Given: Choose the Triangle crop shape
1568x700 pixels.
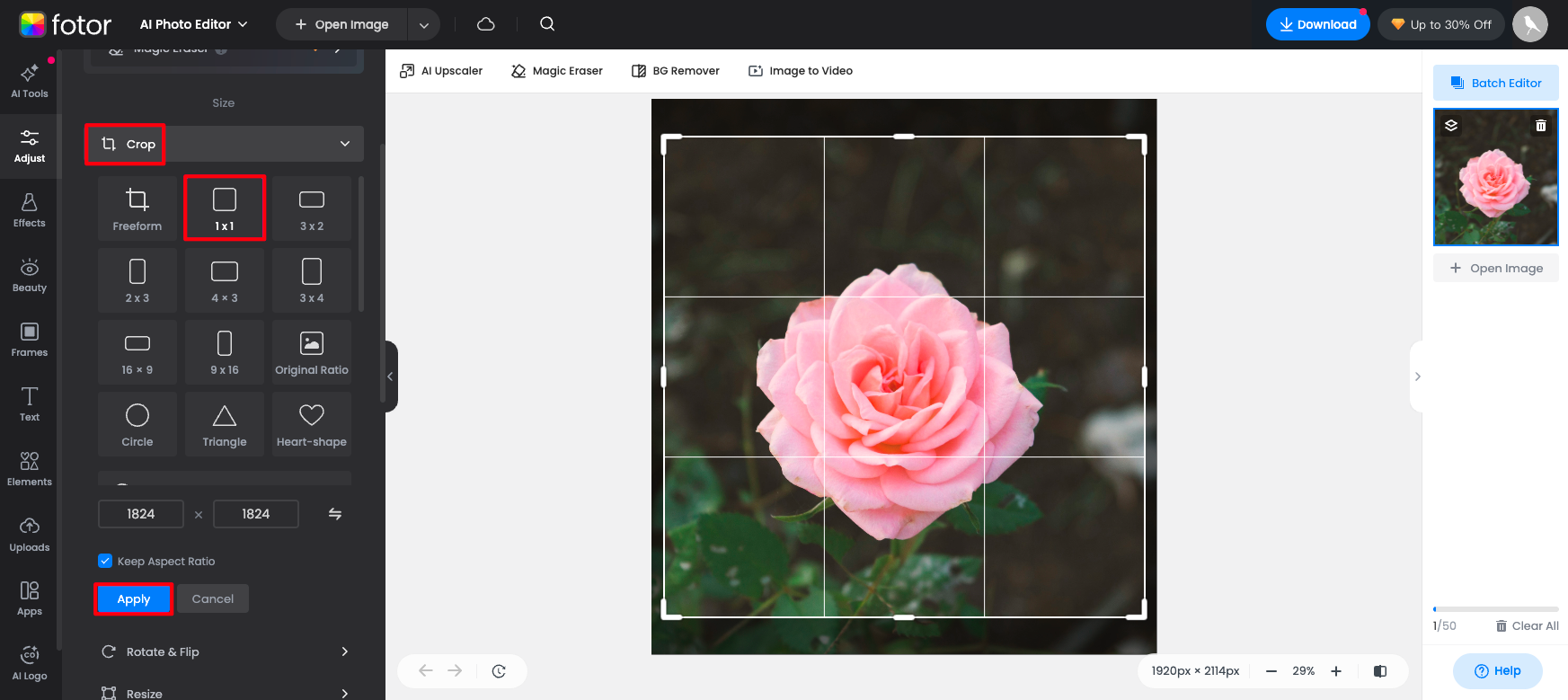Looking at the screenshot, I should [x=225, y=424].
